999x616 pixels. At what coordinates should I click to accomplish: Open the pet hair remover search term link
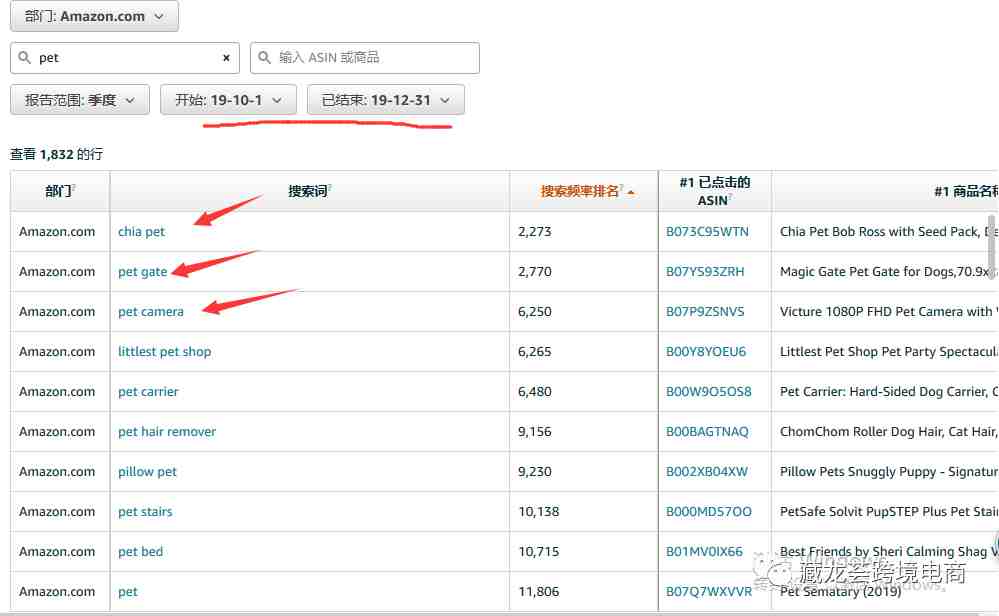[167, 432]
